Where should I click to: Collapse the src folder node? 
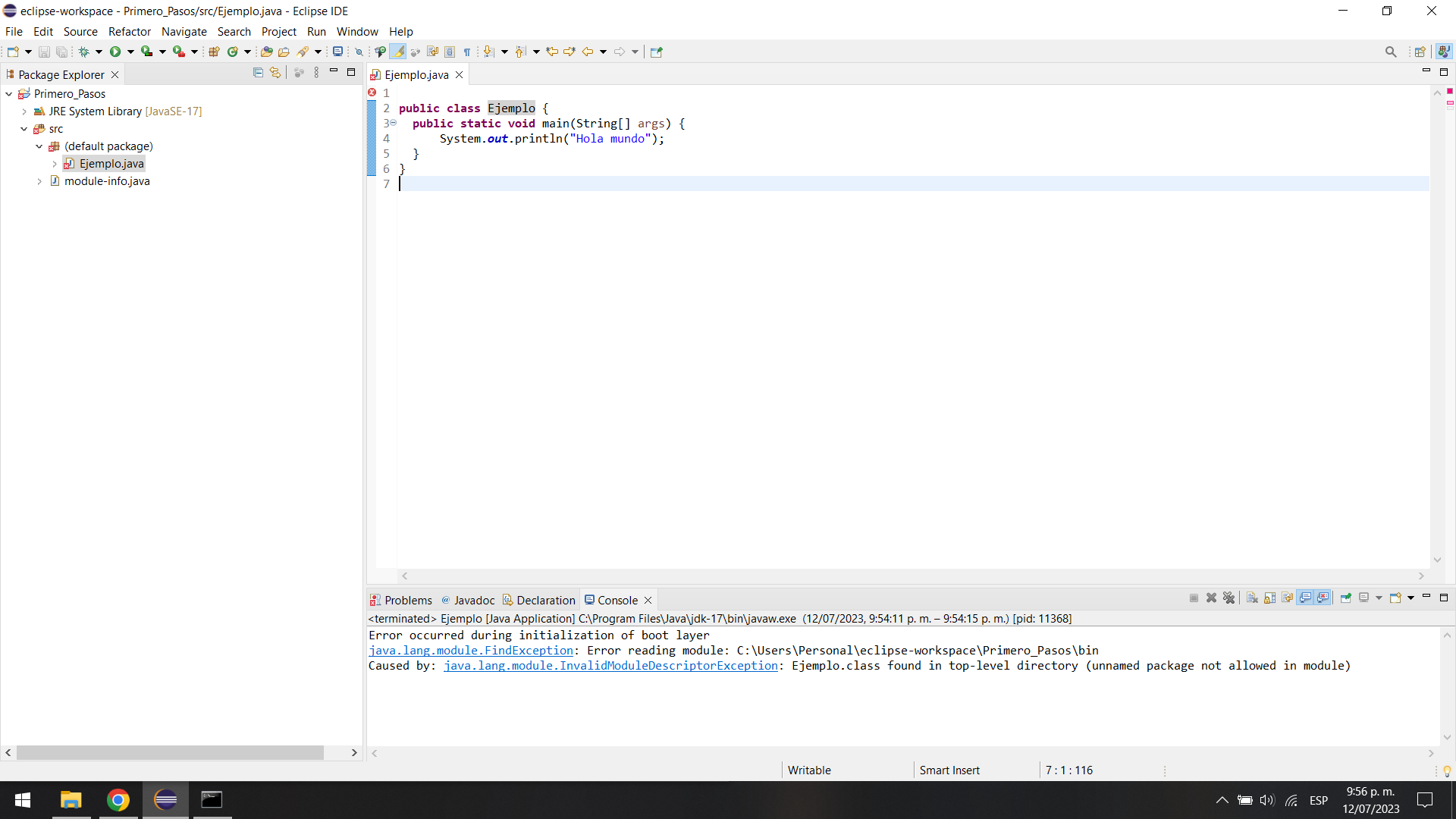tap(24, 129)
